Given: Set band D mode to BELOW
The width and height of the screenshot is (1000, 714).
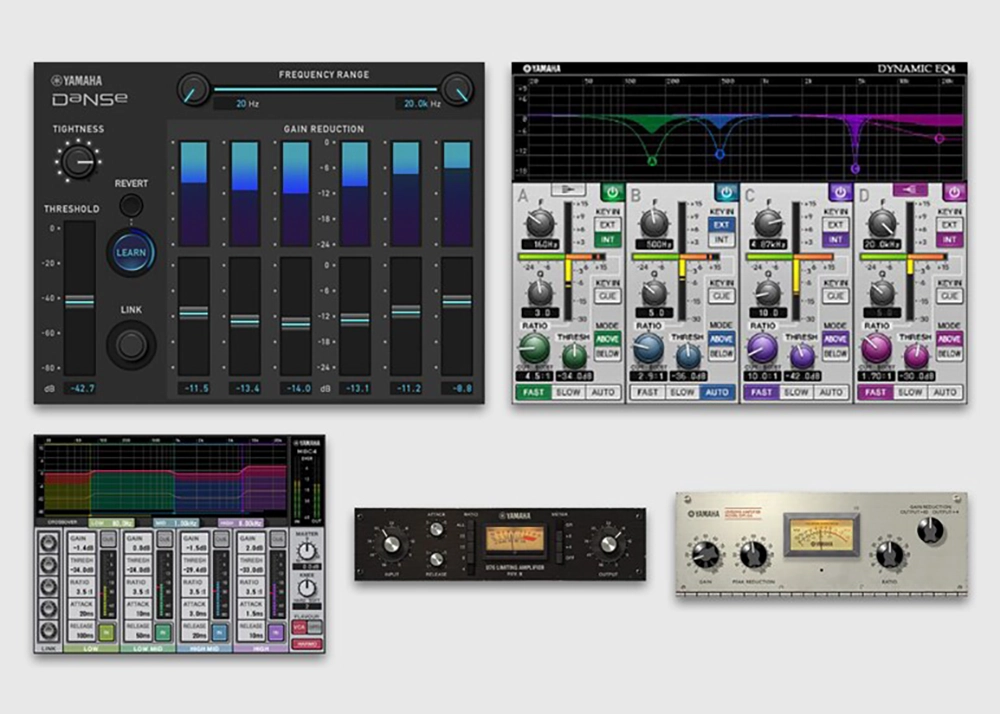Looking at the screenshot, I should tap(949, 354).
